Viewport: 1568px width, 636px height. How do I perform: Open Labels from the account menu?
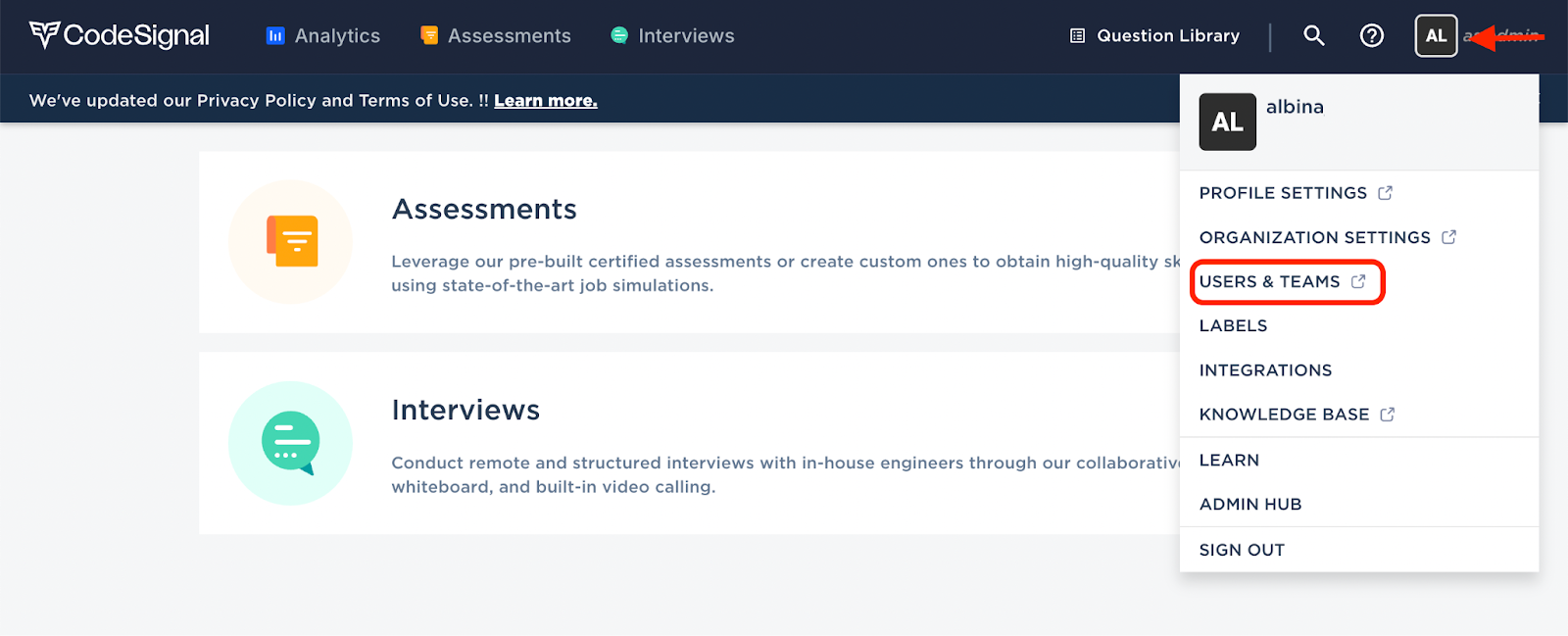[1233, 325]
